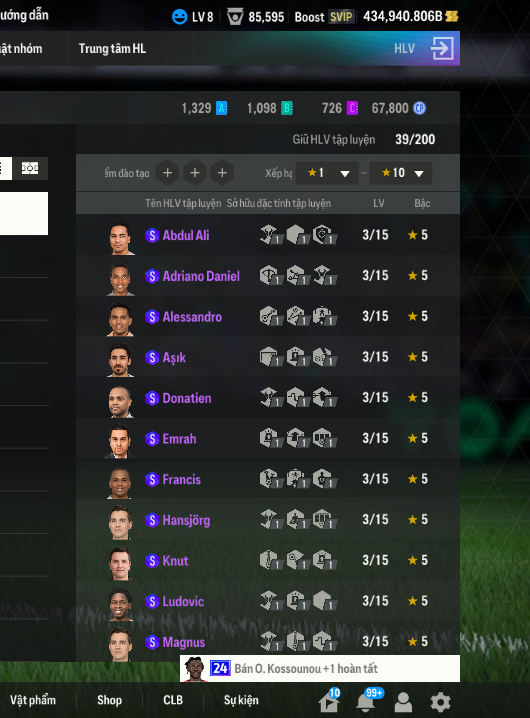The width and height of the screenshot is (530, 718).
Task: Click Hansjörg coach portrait thumbnail
Action: 120,522
